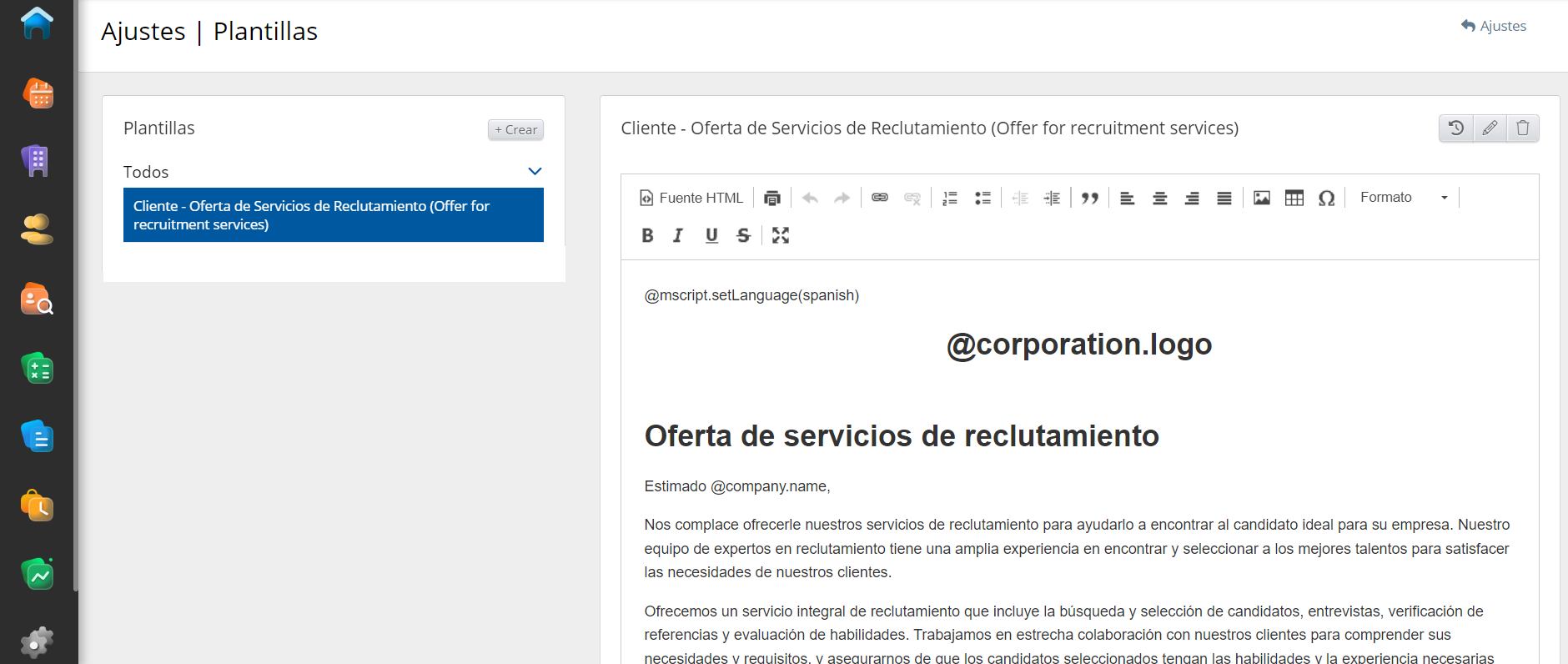Go back via the Ajustes link

(x=1494, y=26)
